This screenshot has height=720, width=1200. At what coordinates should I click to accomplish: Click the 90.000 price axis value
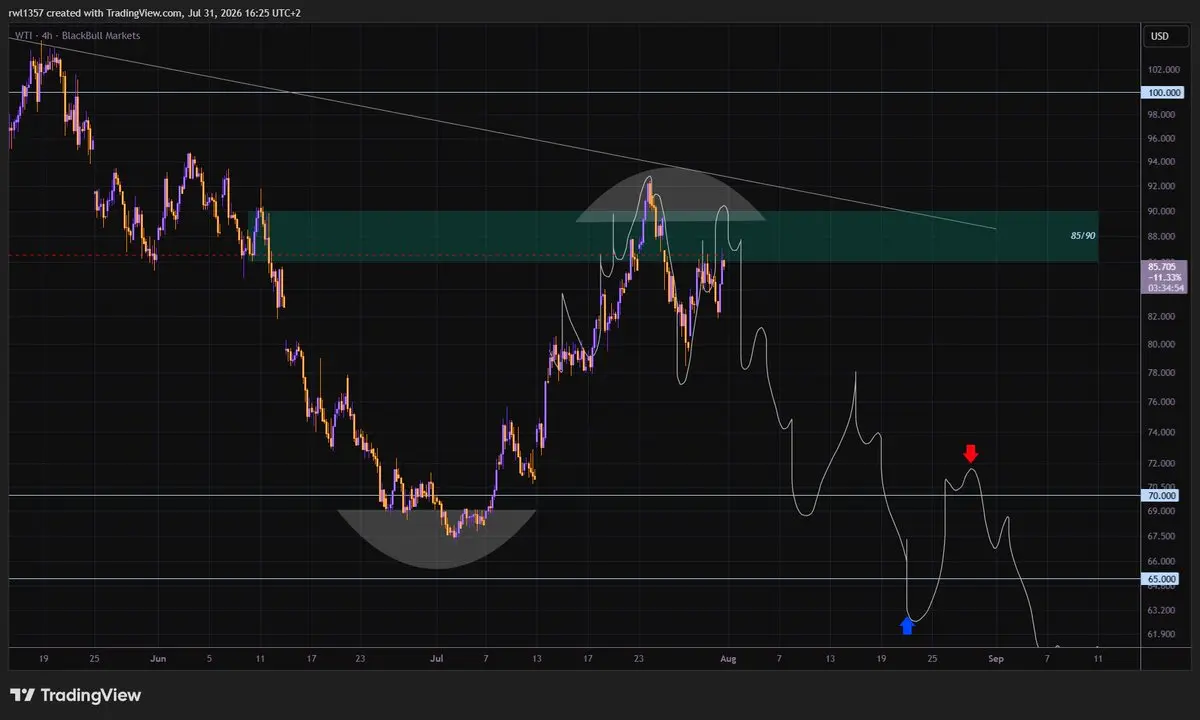[x=1163, y=212]
